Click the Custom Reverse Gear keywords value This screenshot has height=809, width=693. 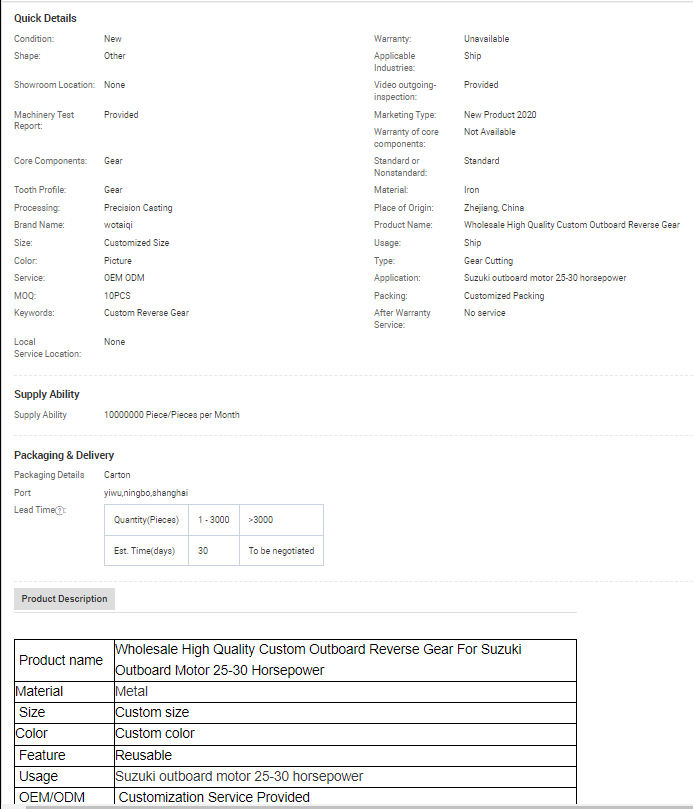[x=146, y=313]
